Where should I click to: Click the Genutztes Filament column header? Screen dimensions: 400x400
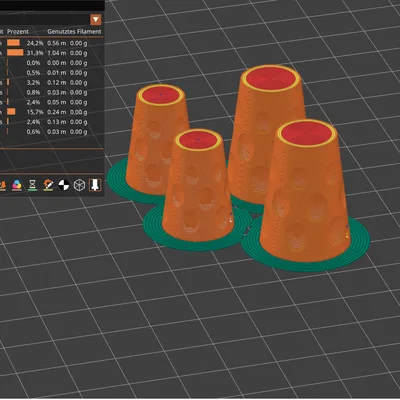[x=74, y=31]
